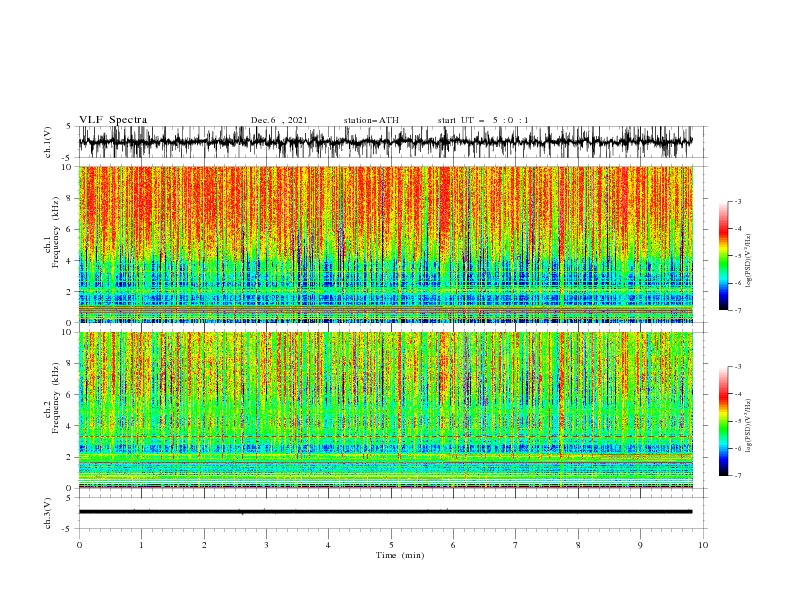Click the time-axis tick label "3"

pos(266,545)
